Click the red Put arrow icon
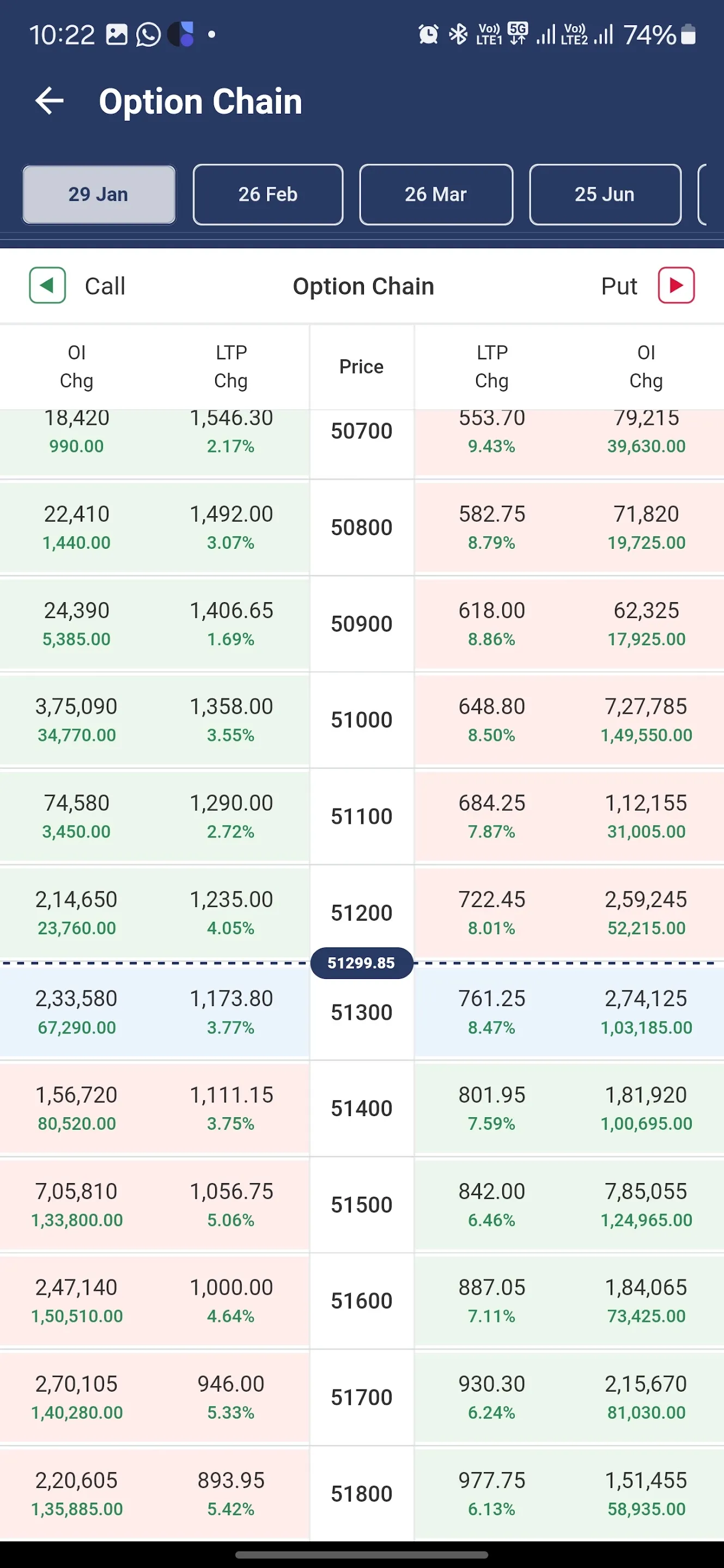724x1568 pixels. [x=676, y=285]
